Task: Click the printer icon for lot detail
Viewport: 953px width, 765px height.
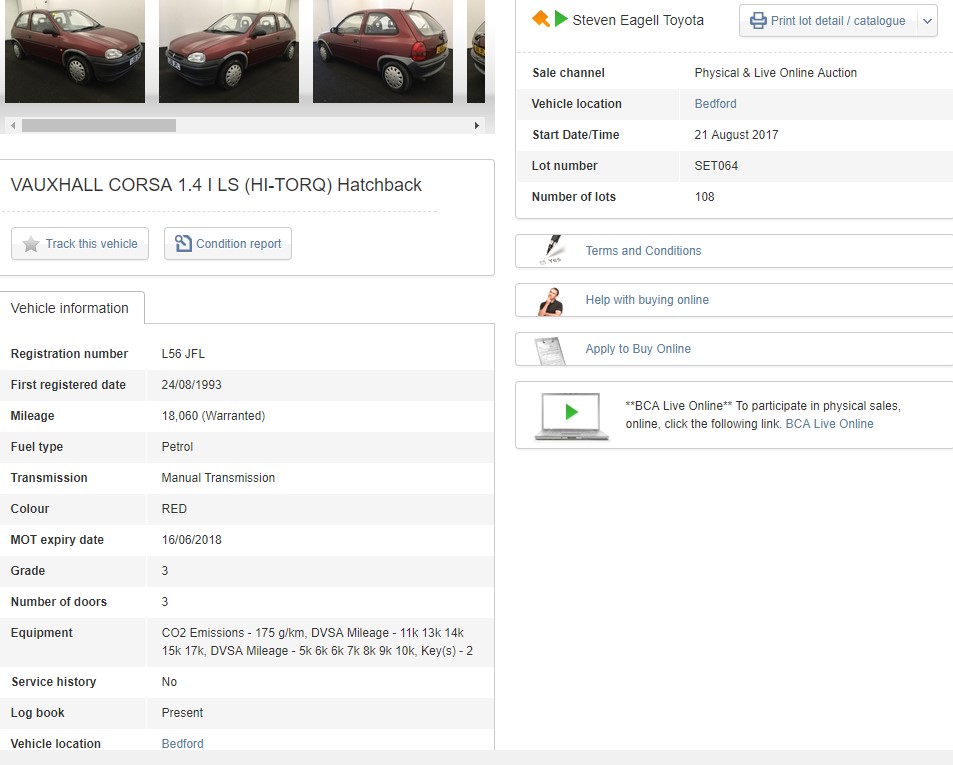Action: 758,21
